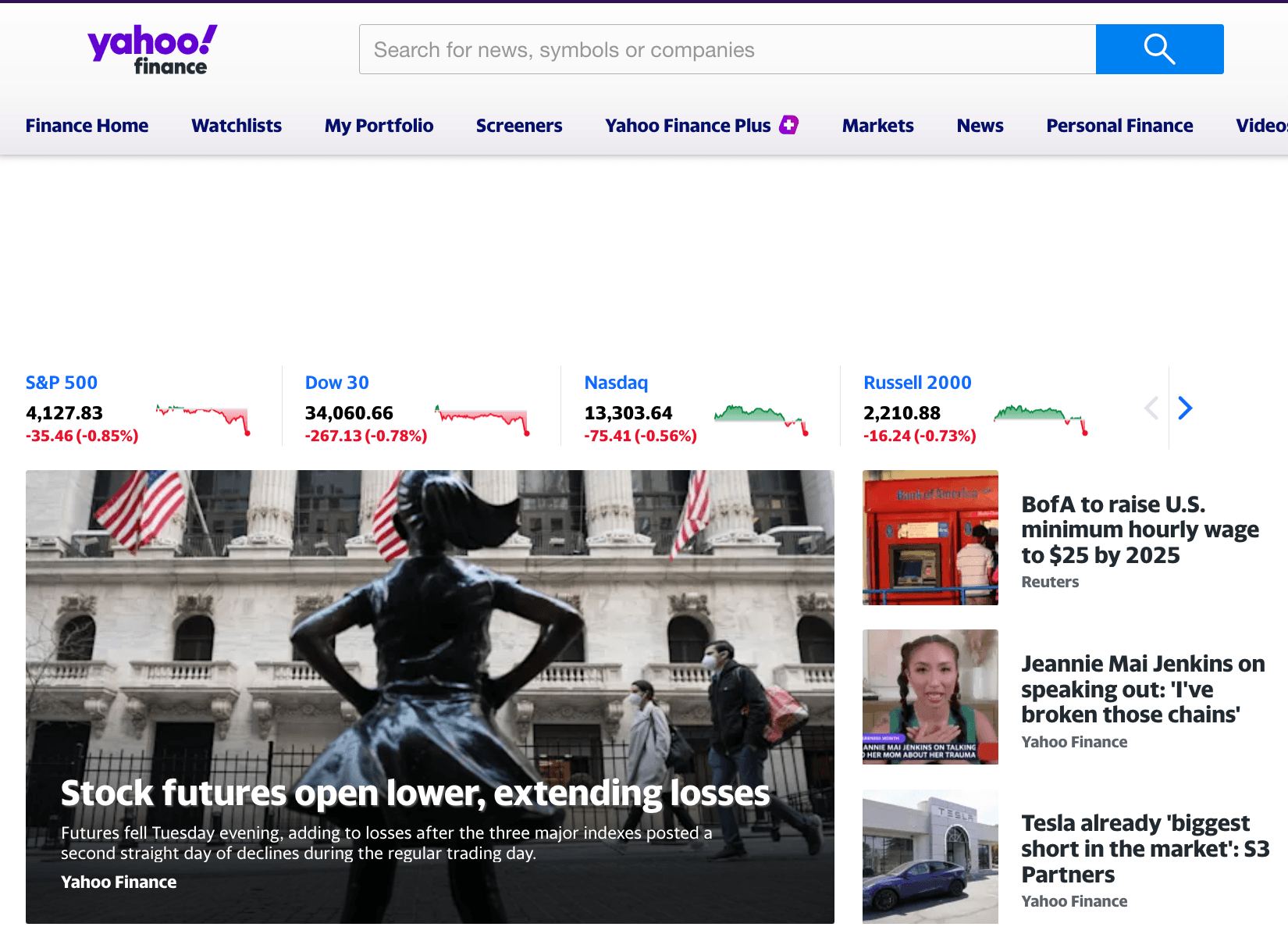Image resolution: width=1288 pixels, height=934 pixels.
Task: Select Yahoo Finance Plus nav item
Action: [x=688, y=126]
